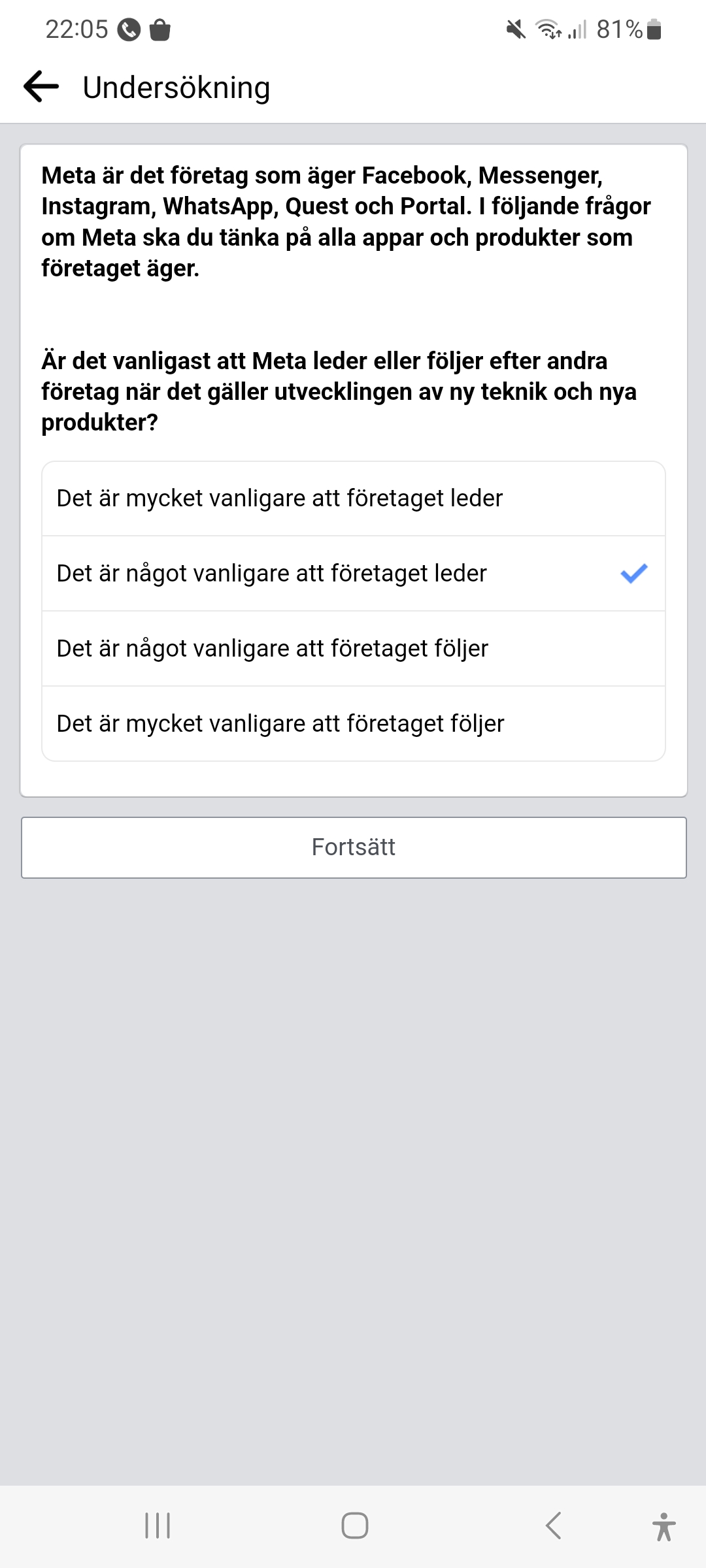Tap the muted sound status icon
Screen dimensions: 706x1568
coord(516,29)
